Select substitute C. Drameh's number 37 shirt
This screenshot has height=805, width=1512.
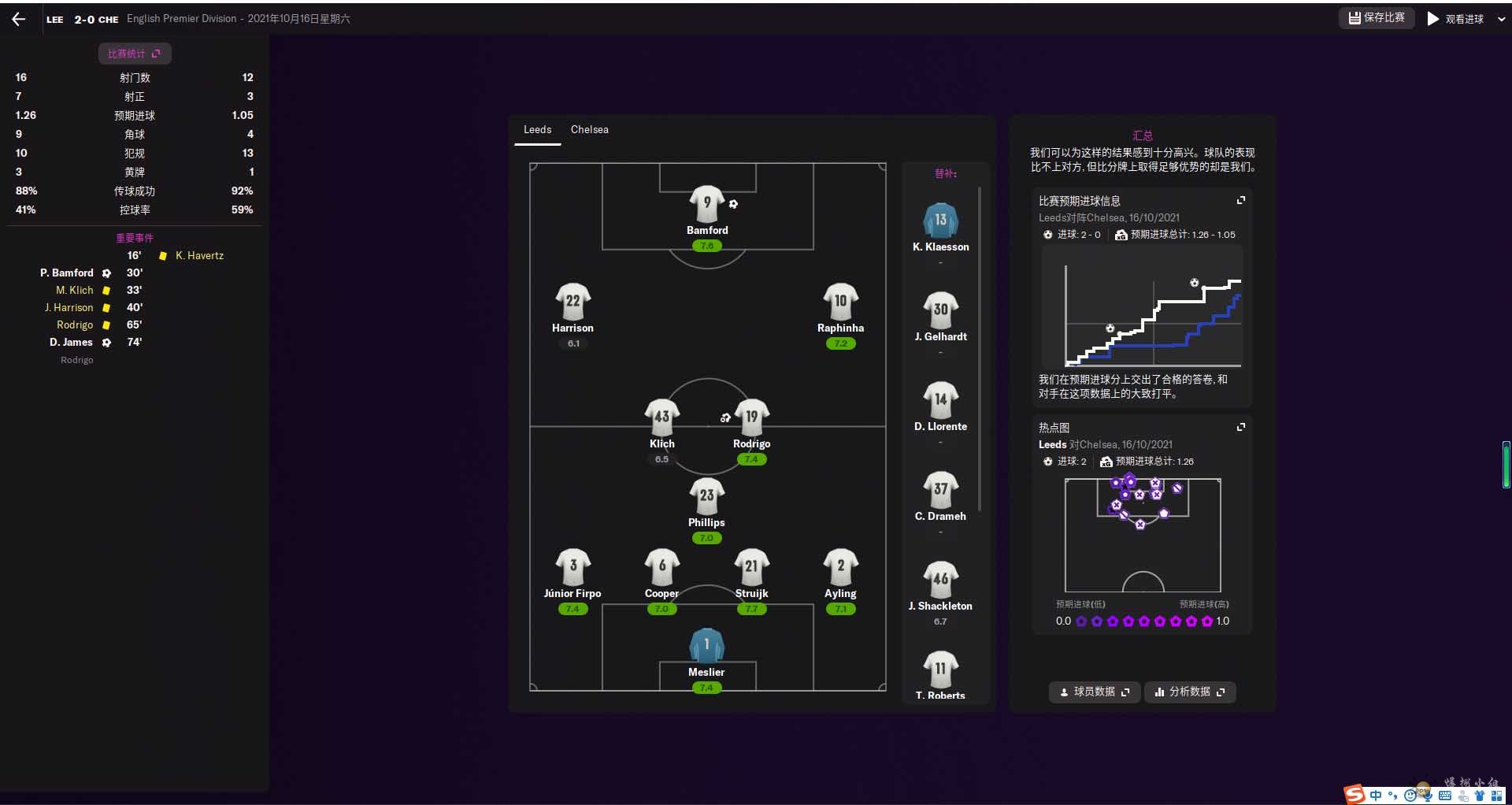[940, 491]
